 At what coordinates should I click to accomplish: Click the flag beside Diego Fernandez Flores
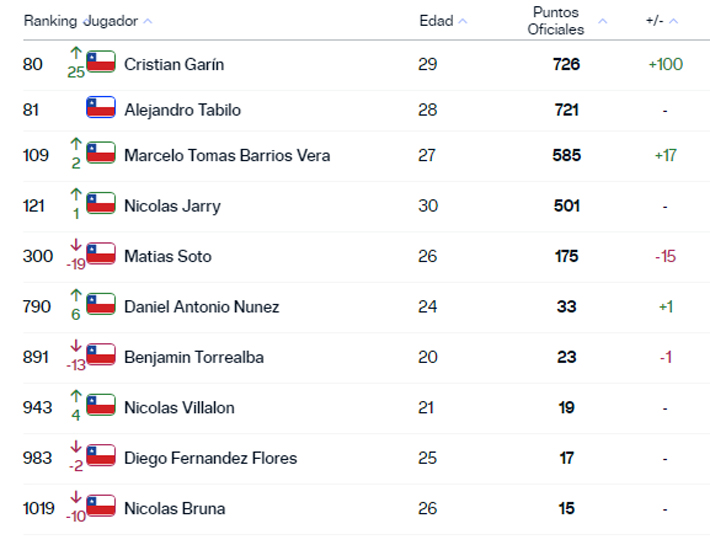pyautogui.click(x=101, y=456)
